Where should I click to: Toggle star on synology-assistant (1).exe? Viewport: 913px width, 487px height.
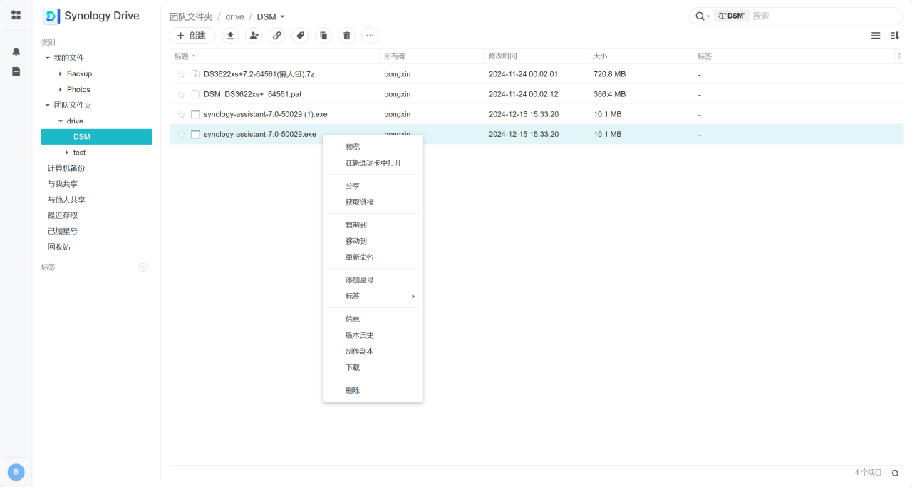(x=181, y=114)
